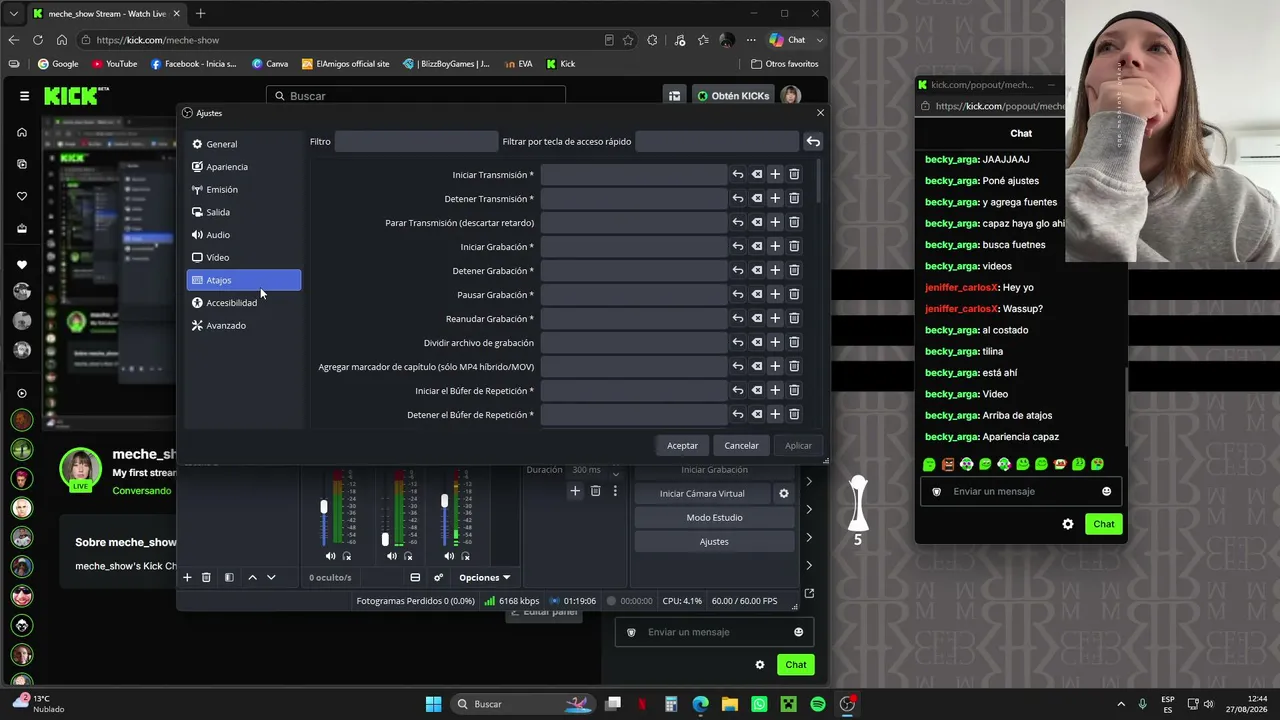
Task: Click Chat send button in popout chat
Action: [1104, 524]
